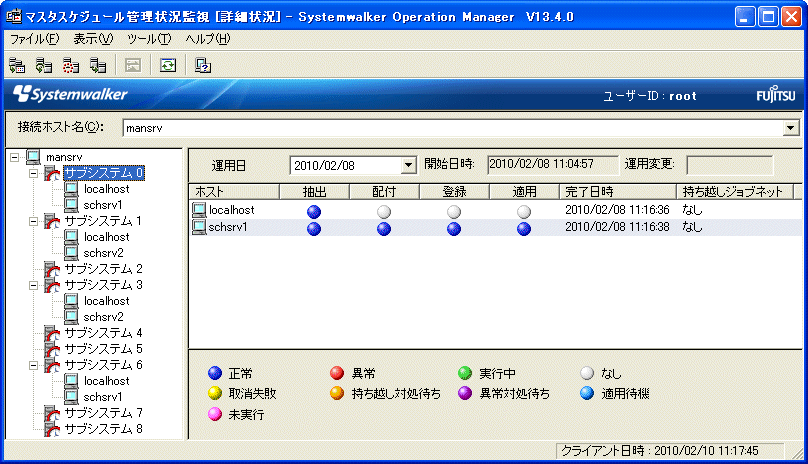Viewport: 808px width, 464px height.
Task: Click the schsrv1 row's blue 適用 status ball
Action: coord(524,229)
